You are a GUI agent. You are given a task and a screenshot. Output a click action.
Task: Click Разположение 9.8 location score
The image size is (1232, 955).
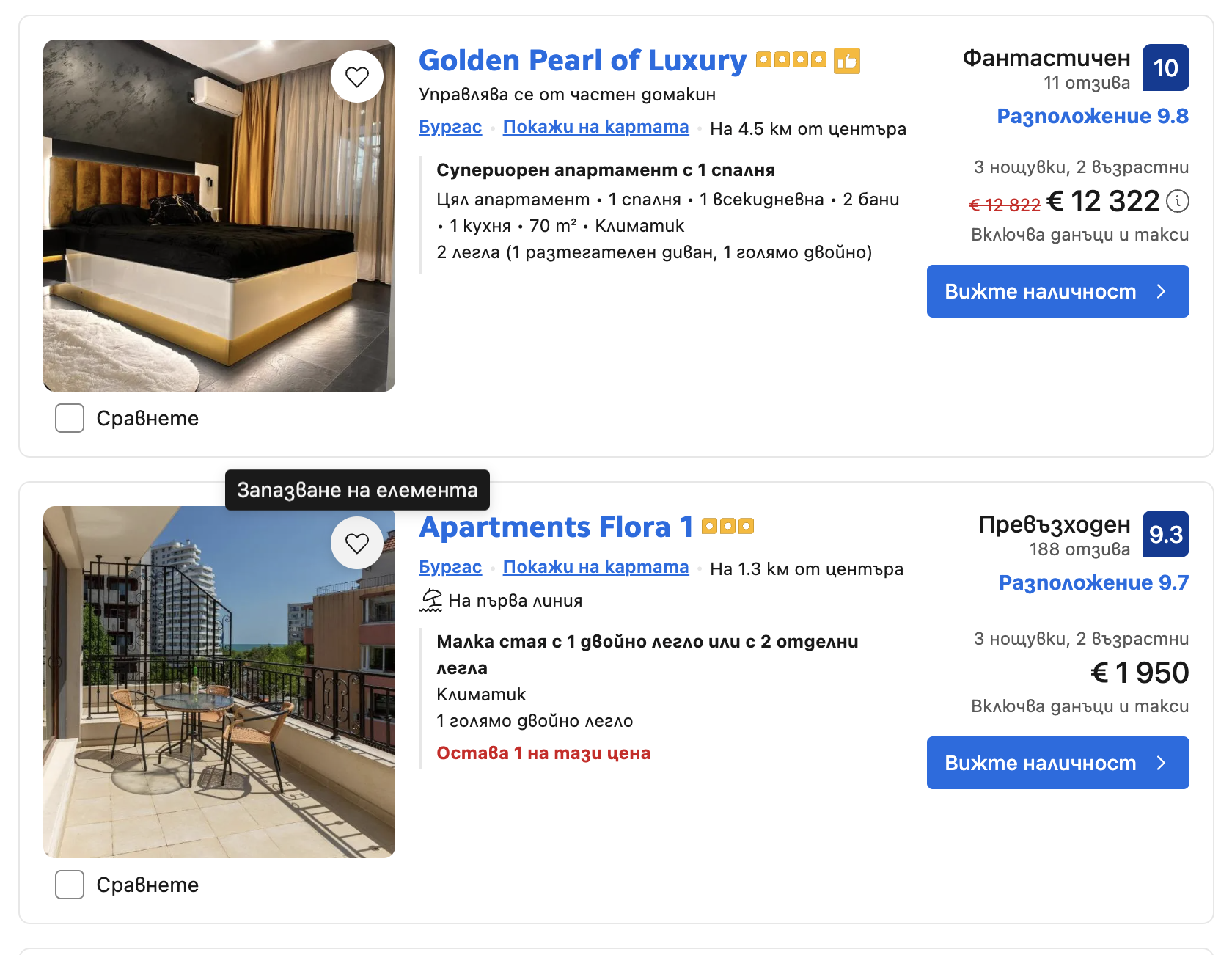(x=1093, y=116)
